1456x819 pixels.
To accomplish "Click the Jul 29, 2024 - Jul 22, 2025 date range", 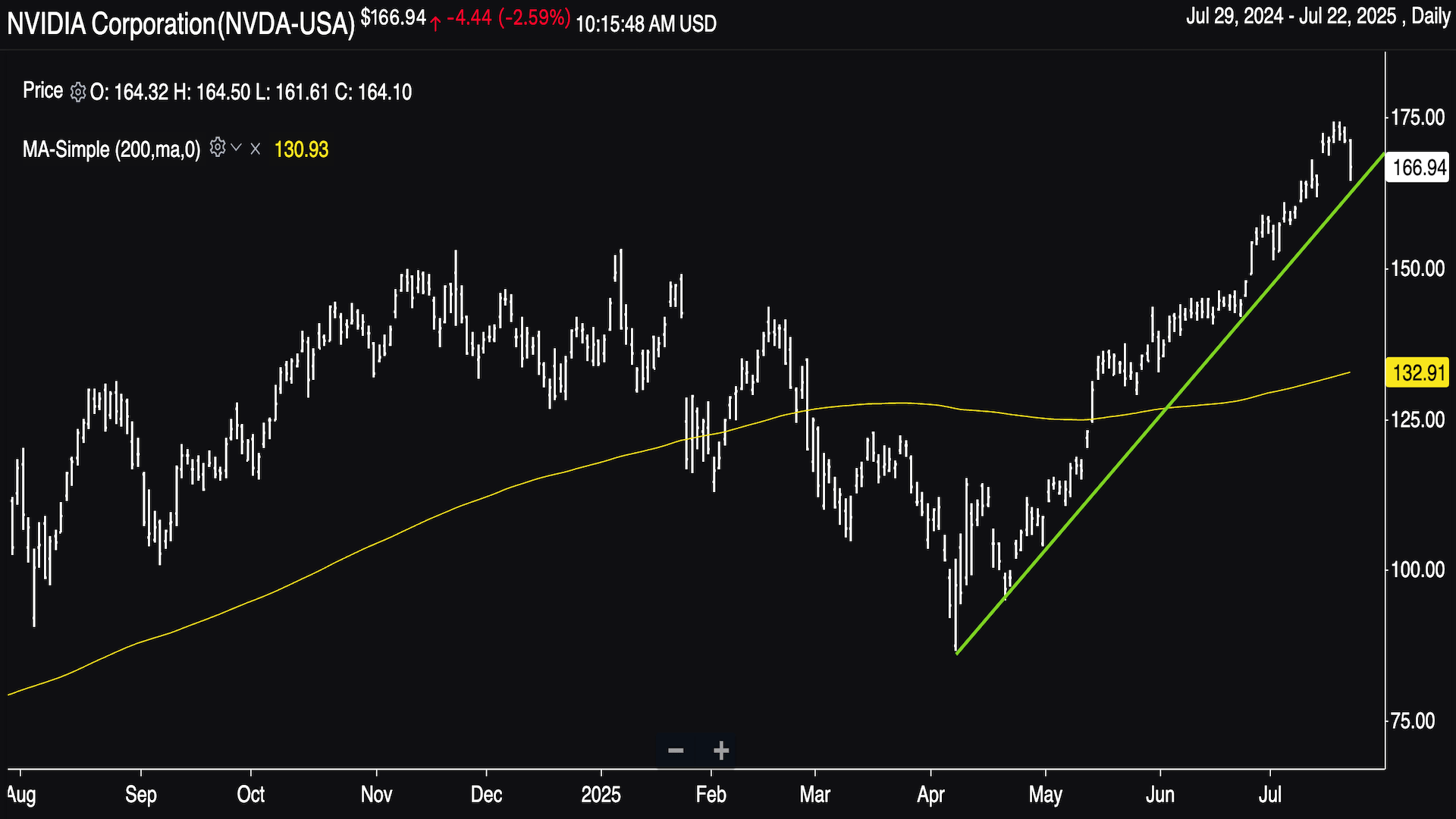I will 1291,17.
